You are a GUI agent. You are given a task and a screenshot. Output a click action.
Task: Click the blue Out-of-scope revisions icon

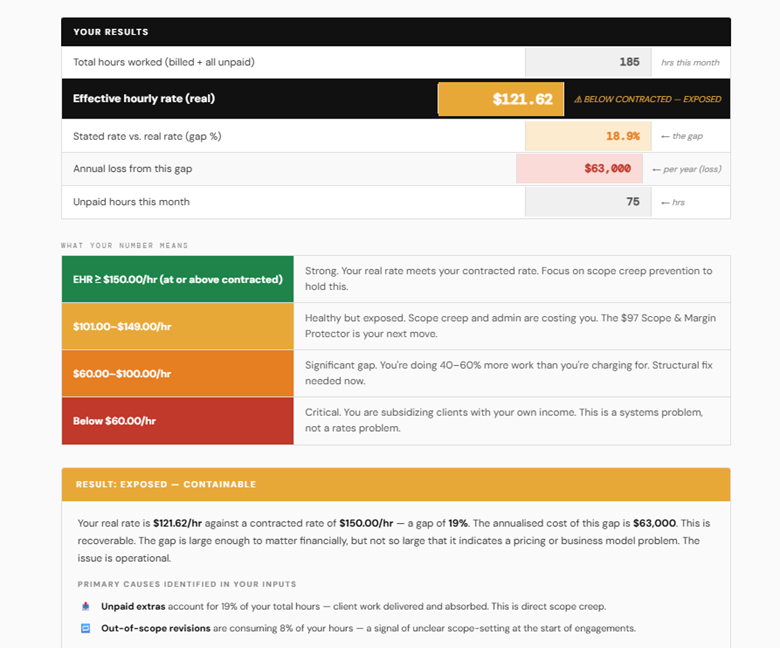(x=85, y=628)
